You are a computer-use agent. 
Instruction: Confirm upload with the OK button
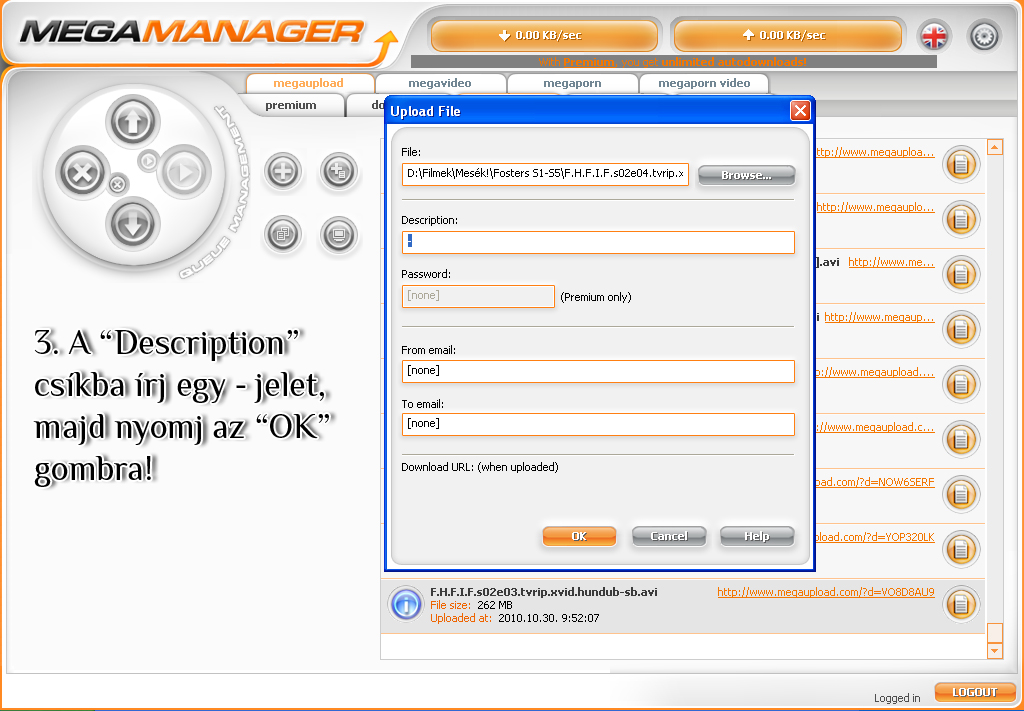[579, 536]
